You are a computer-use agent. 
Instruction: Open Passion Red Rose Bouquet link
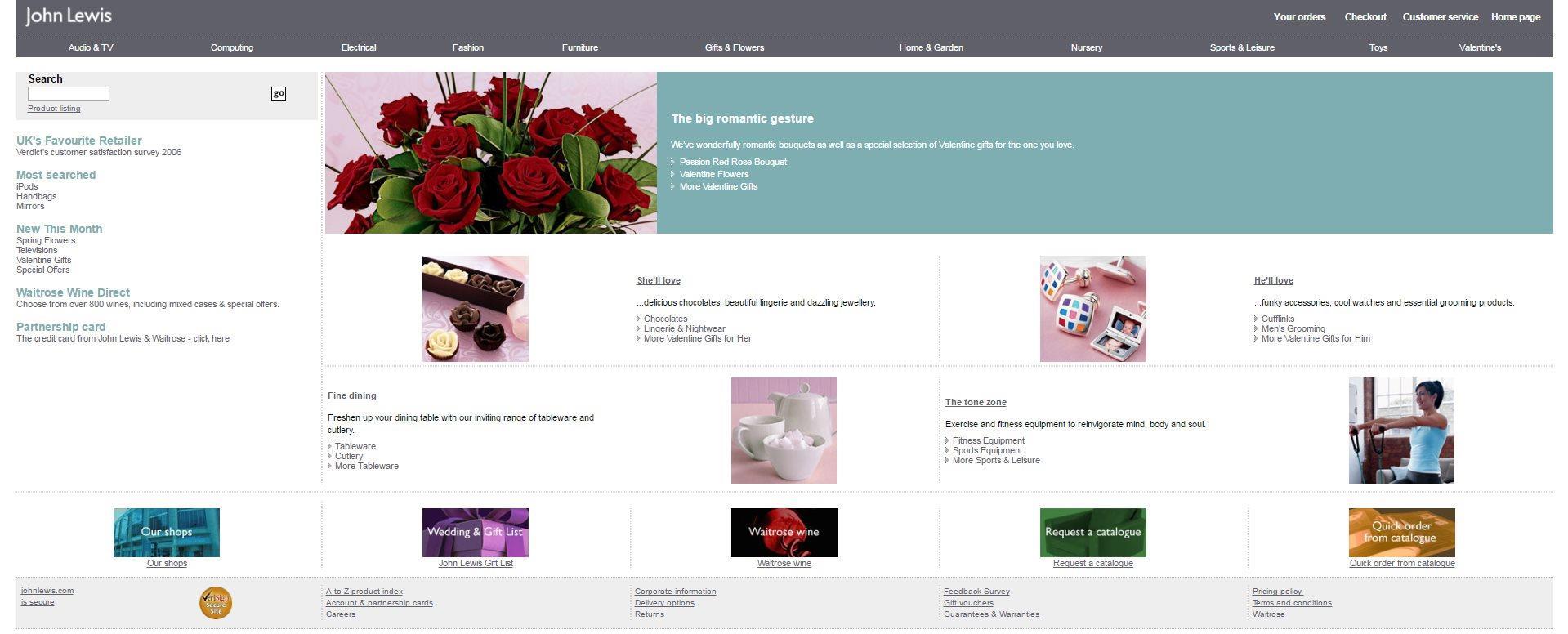[x=733, y=162]
